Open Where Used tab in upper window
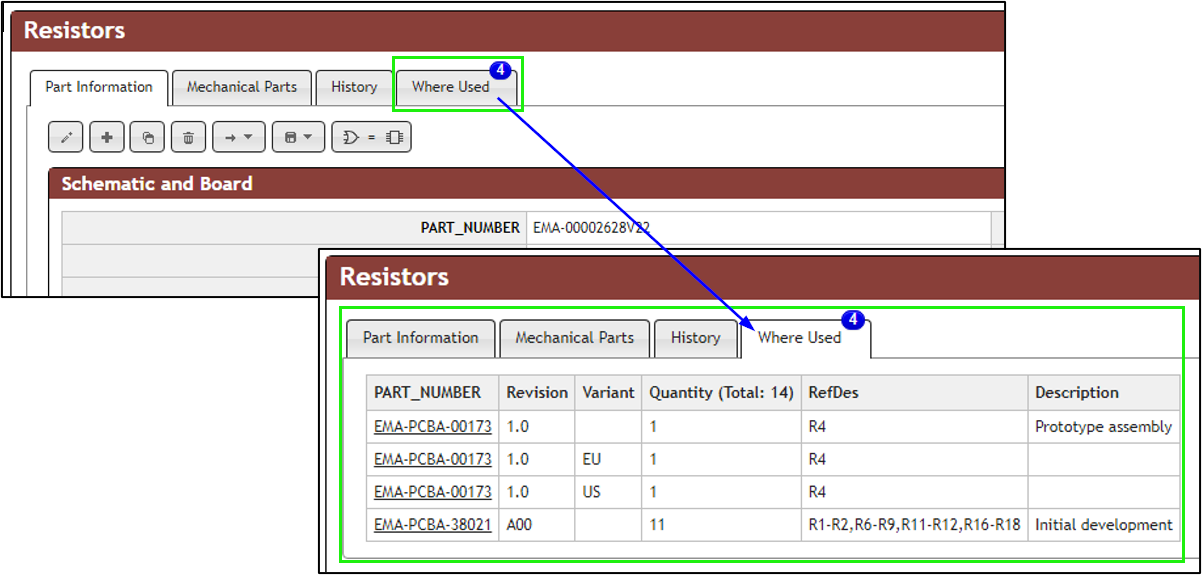1202x575 pixels. pos(451,87)
